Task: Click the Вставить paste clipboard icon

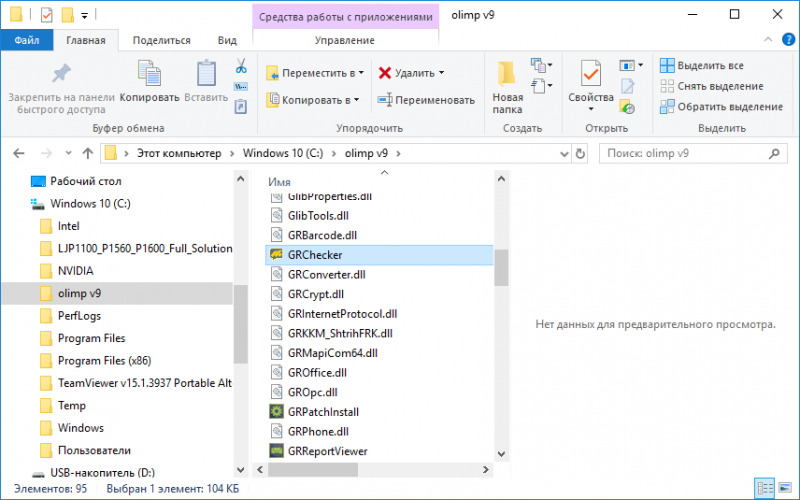Action: (x=206, y=73)
